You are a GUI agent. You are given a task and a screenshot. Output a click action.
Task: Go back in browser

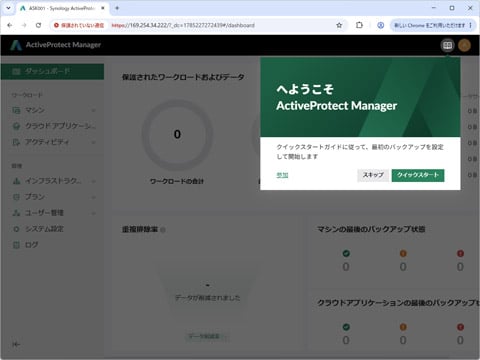[10, 25]
